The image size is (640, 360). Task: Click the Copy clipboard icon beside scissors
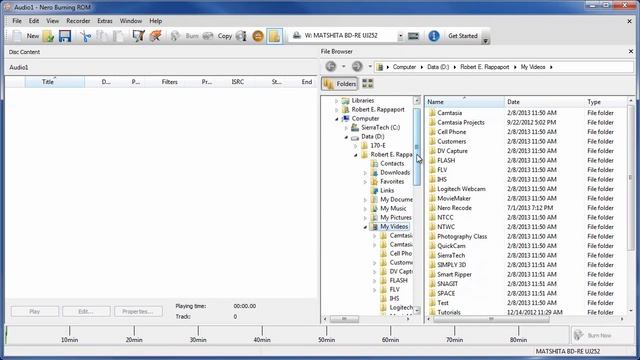point(102,36)
